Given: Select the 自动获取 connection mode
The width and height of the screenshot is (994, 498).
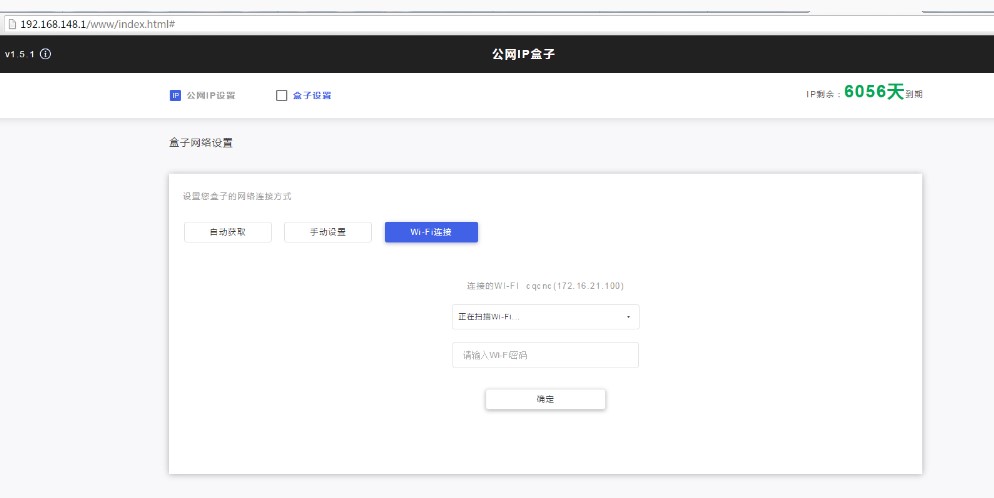Looking at the screenshot, I should tap(227, 232).
